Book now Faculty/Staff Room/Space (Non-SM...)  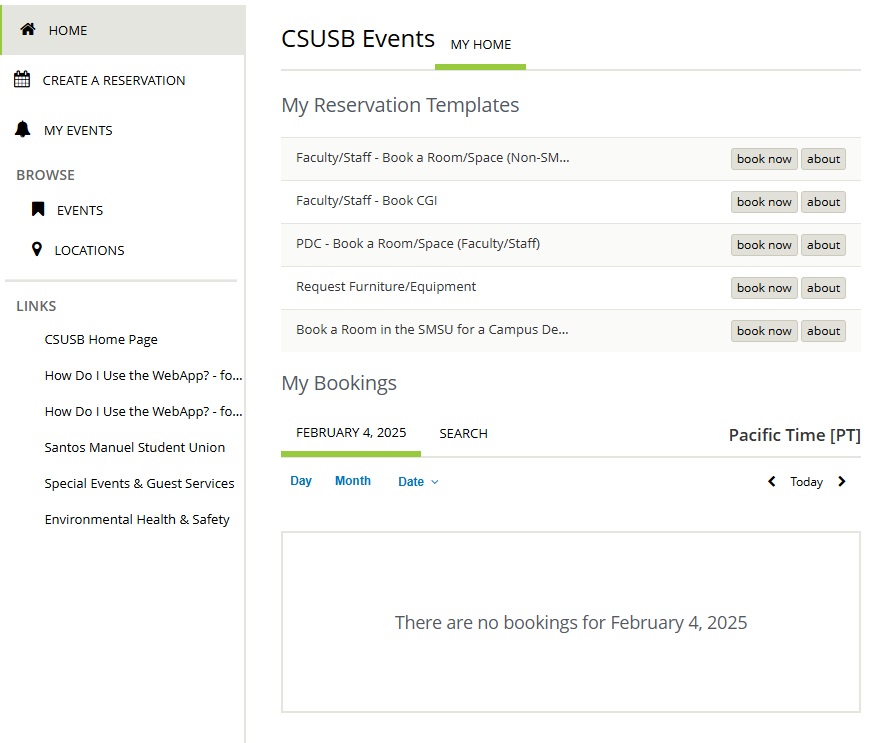764,159
